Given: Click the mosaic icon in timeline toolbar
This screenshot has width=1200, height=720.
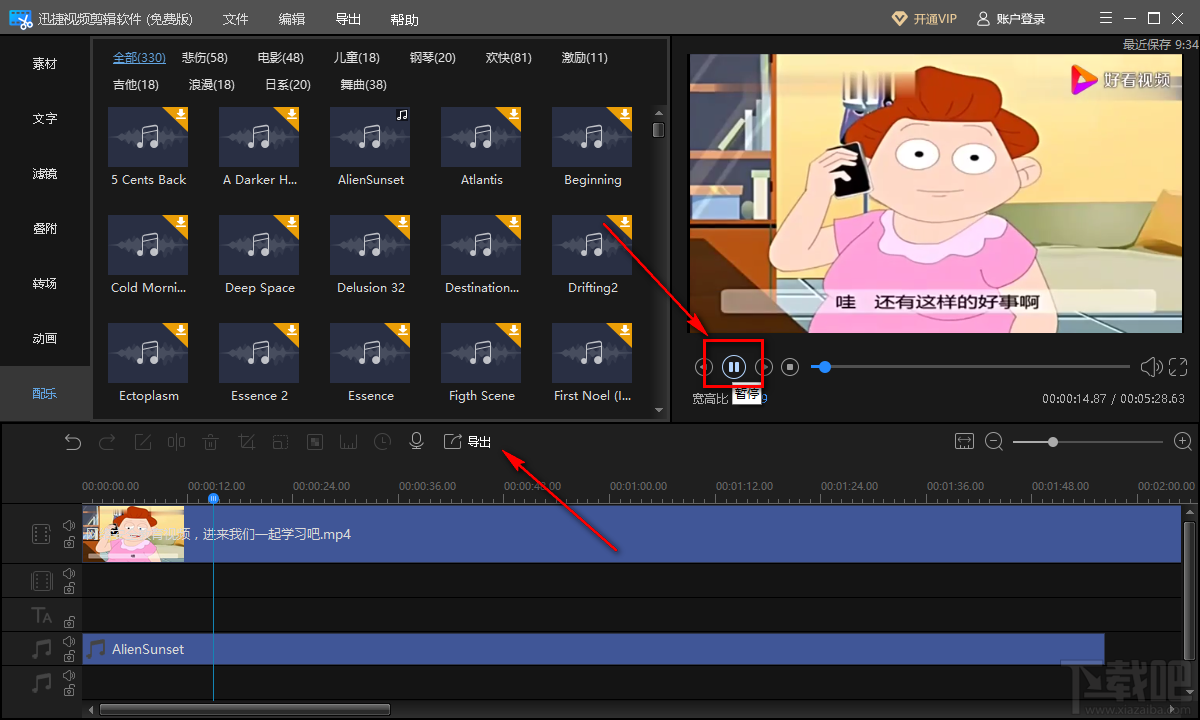Looking at the screenshot, I should pos(314,442).
